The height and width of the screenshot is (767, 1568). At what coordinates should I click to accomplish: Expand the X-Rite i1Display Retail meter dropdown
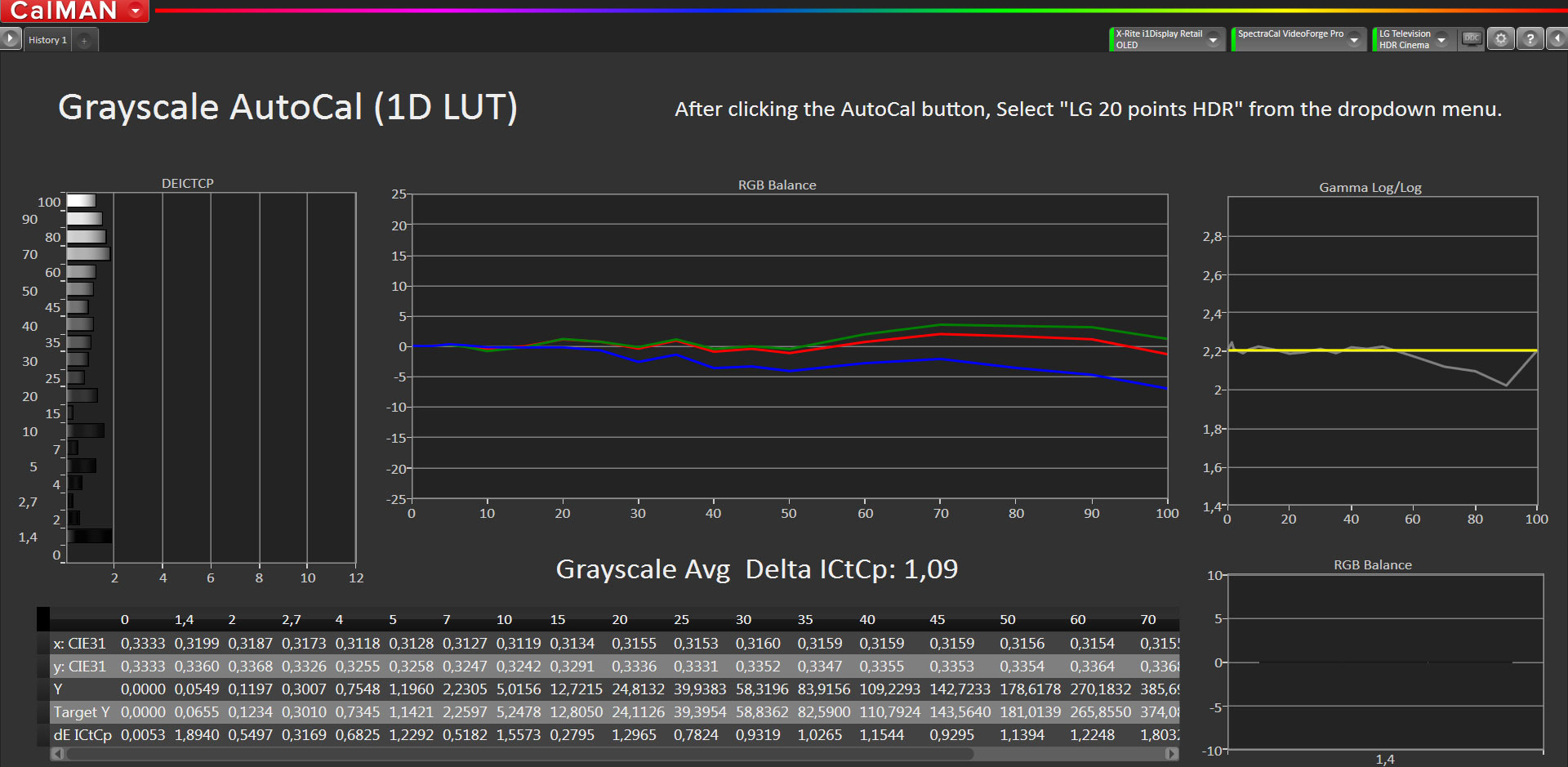tap(1214, 39)
